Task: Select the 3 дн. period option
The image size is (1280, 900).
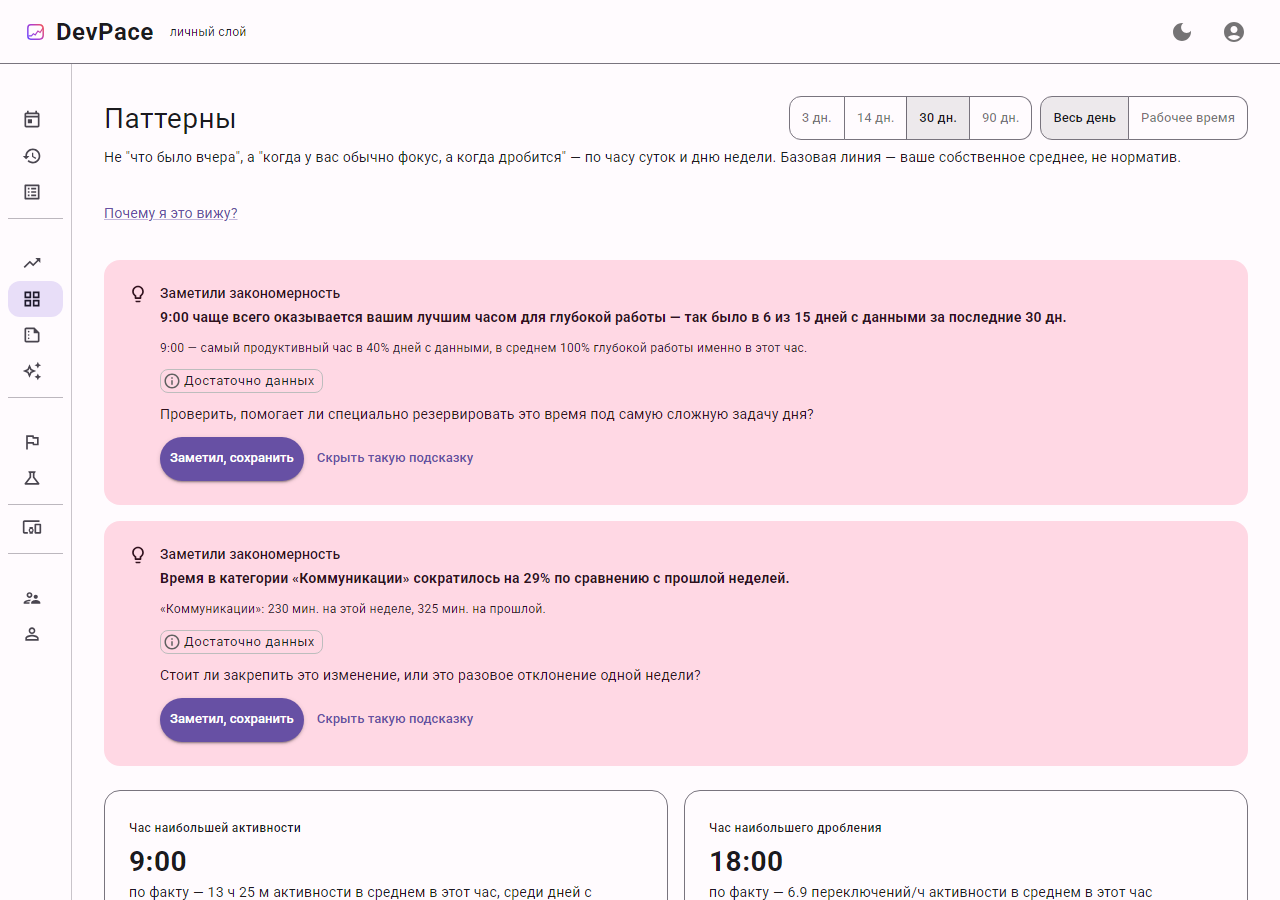Action: coord(817,118)
